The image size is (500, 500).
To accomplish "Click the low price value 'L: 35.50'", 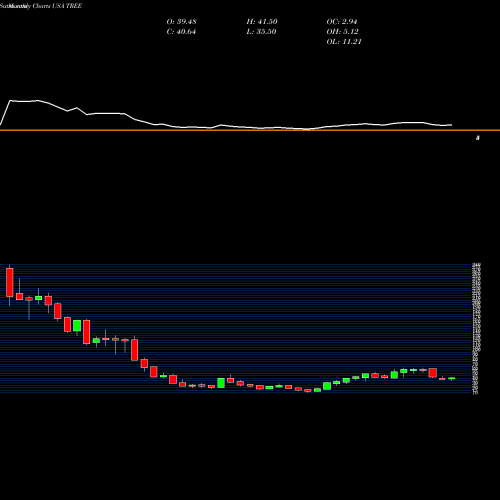I will point(261,32).
